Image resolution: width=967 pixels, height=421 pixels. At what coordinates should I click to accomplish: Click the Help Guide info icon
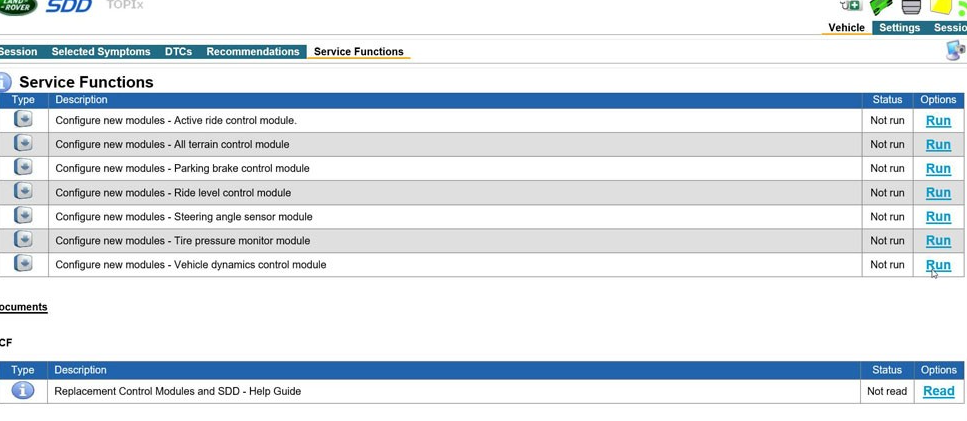click(x=23, y=390)
